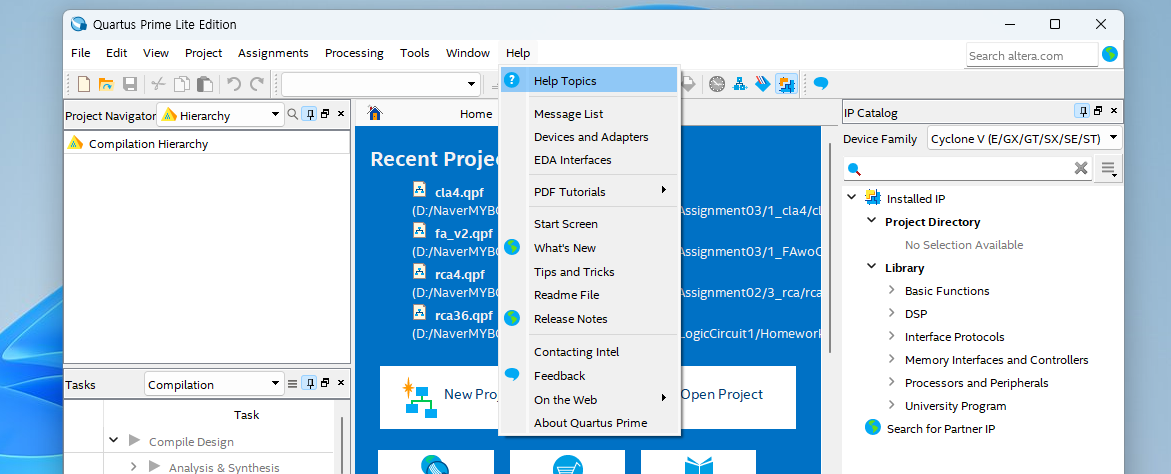Viewport: 1171px width, 474px height.
Task: Click the Redo arrow toolbar icon
Action: coord(258,84)
